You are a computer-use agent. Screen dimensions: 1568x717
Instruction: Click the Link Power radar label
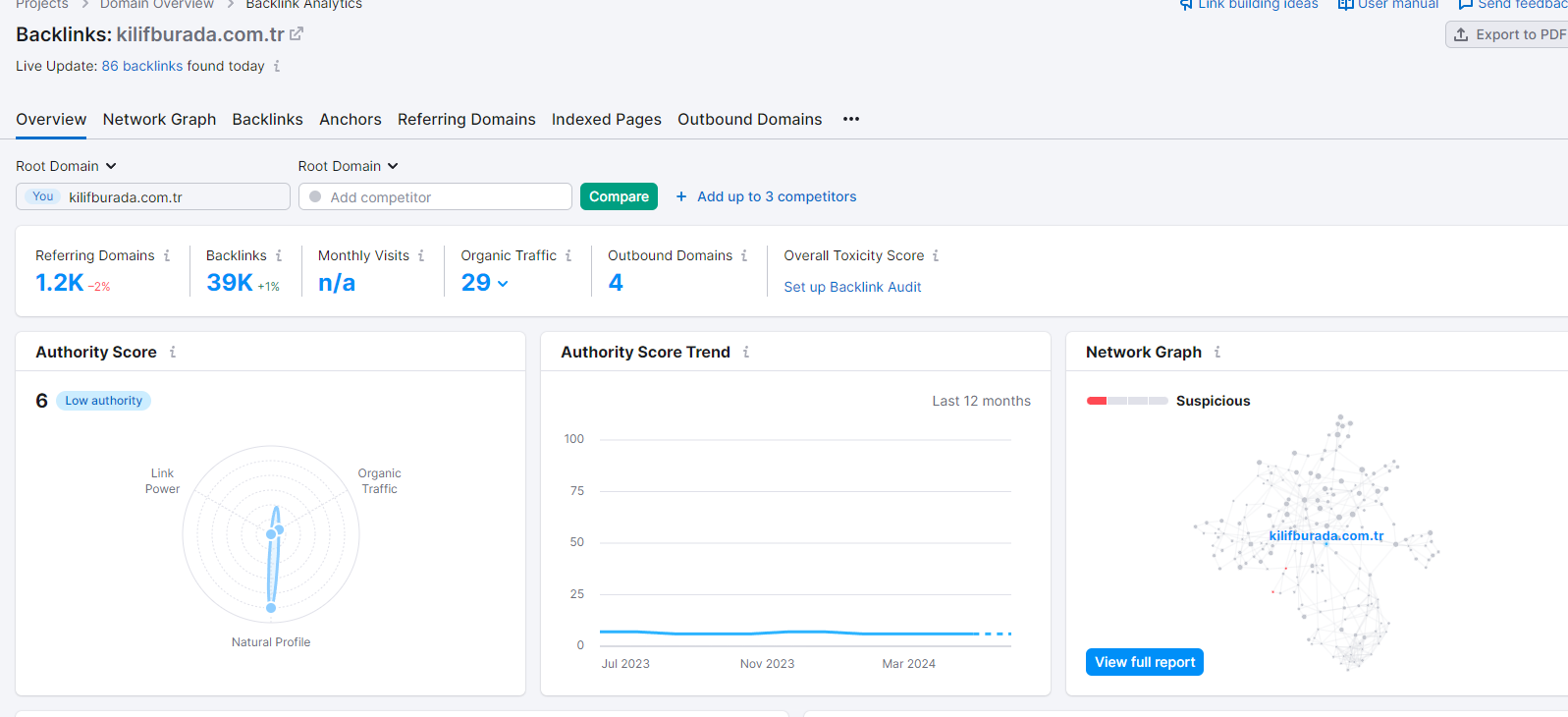[163, 481]
